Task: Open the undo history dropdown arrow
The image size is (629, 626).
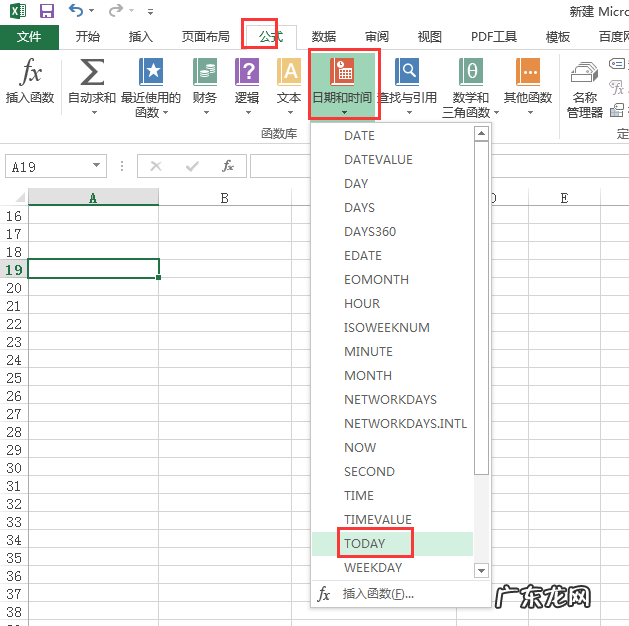Action: pyautogui.click(x=91, y=11)
